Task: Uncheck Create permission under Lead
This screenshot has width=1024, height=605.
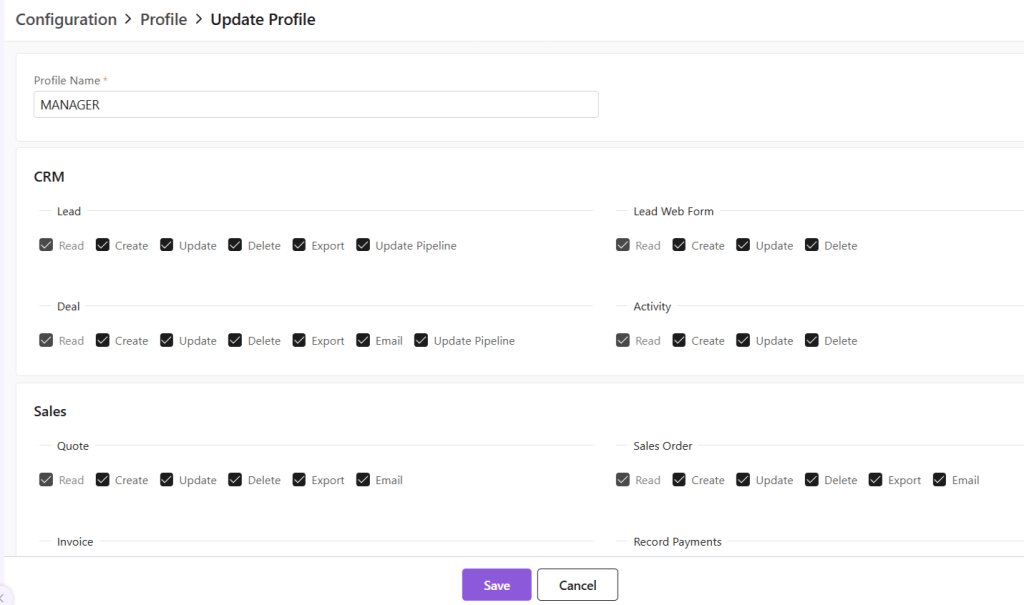Action: coord(103,245)
